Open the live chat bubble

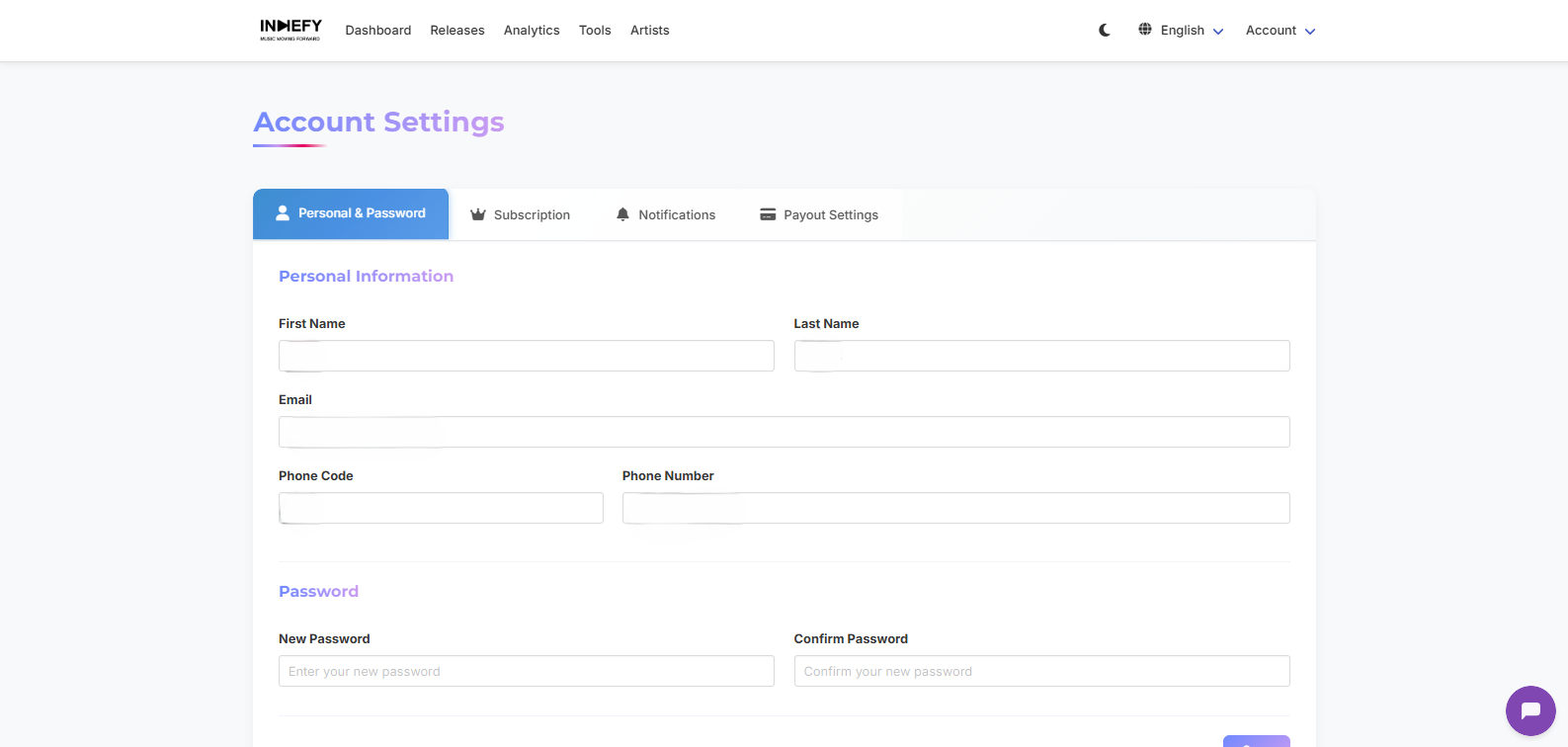tap(1530, 710)
